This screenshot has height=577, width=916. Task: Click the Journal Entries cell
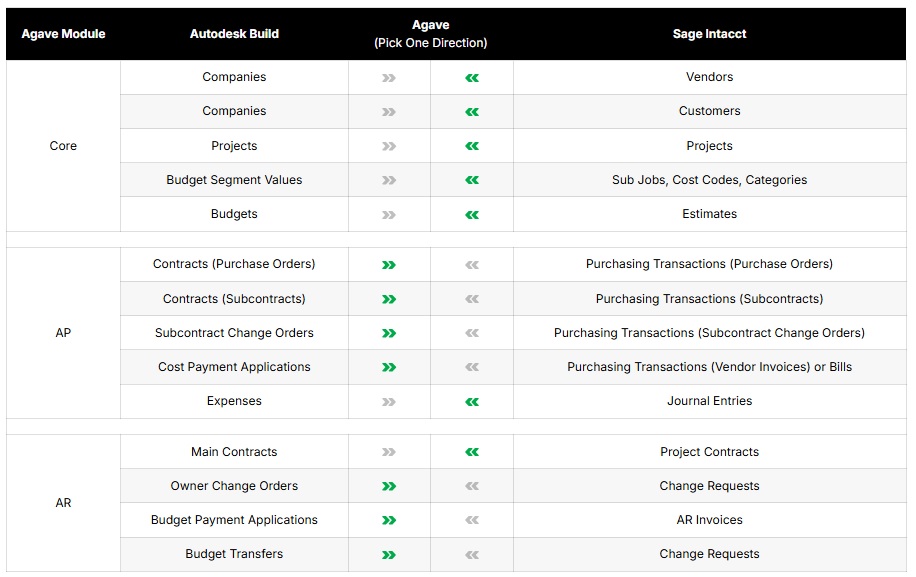pos(709,401)
